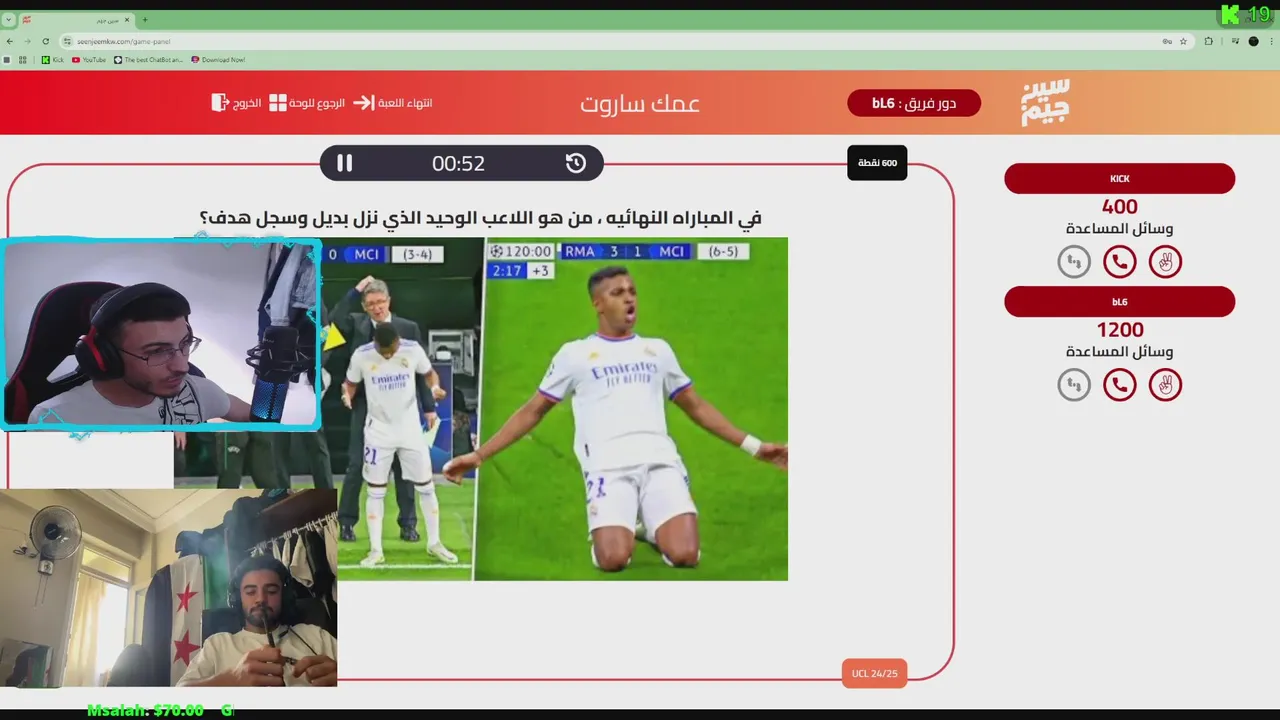1280x720 pixels.
Task: Open the media control icon in toolbar
Action: [x=1235, y=41]
